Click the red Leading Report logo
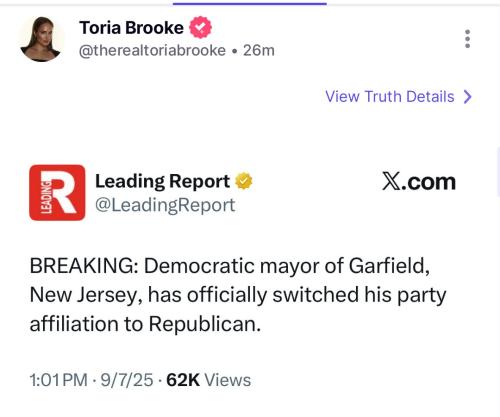The width and height of the screenshot is (500, 417). coord(57,193)
